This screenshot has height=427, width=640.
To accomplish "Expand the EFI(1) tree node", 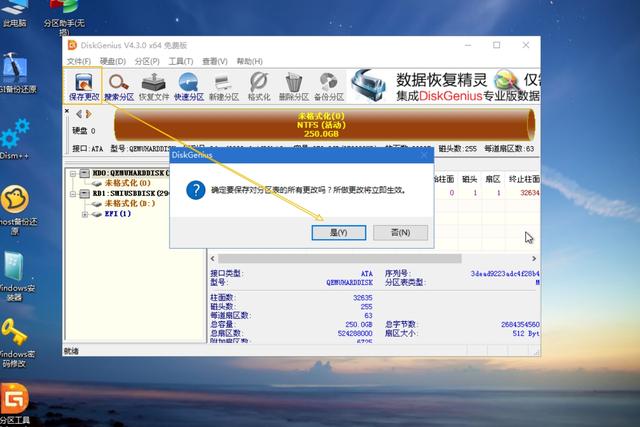I will coord(85,214).
